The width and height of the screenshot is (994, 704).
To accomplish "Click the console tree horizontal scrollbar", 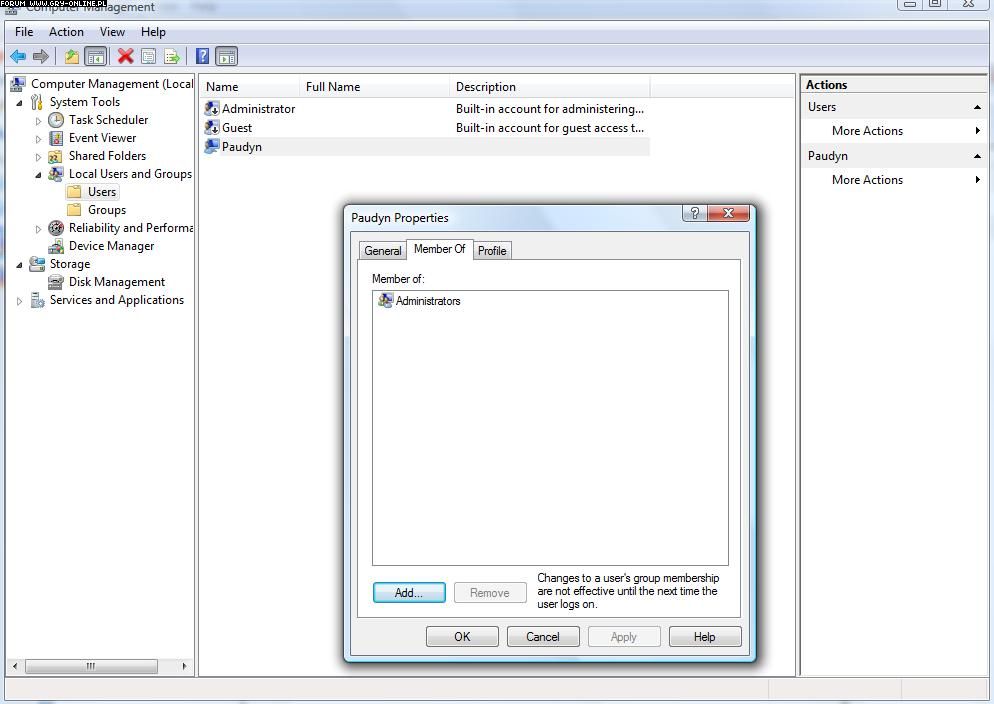I will pyautogui.click(x=90, y=666).
